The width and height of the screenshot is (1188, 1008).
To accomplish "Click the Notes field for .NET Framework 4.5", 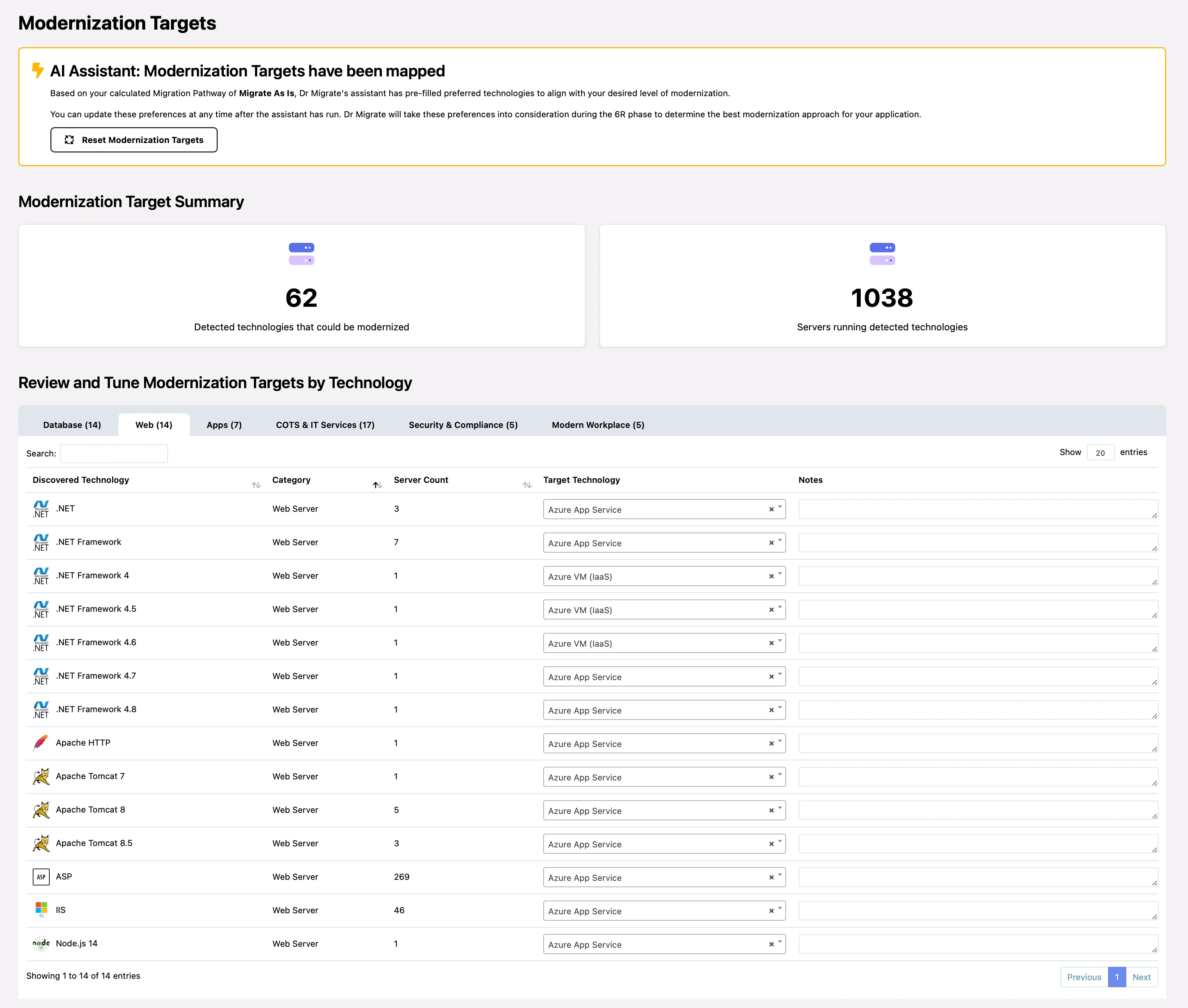I will tap(978, 609).
